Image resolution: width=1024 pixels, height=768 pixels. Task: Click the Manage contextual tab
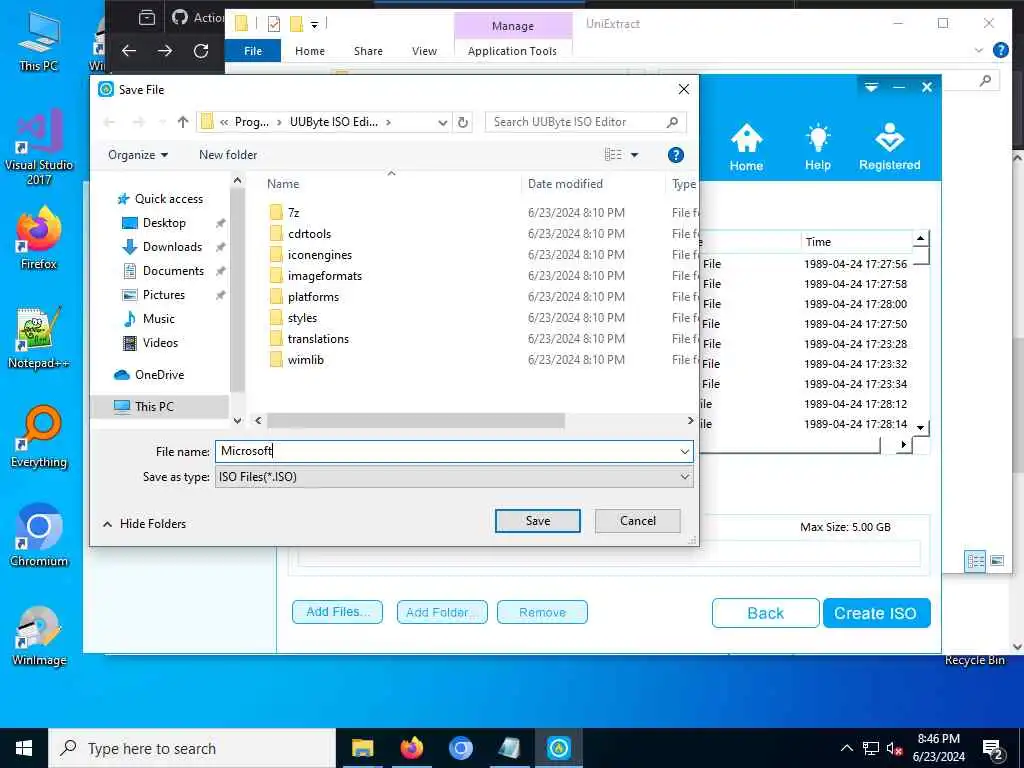tap(513, 26)
